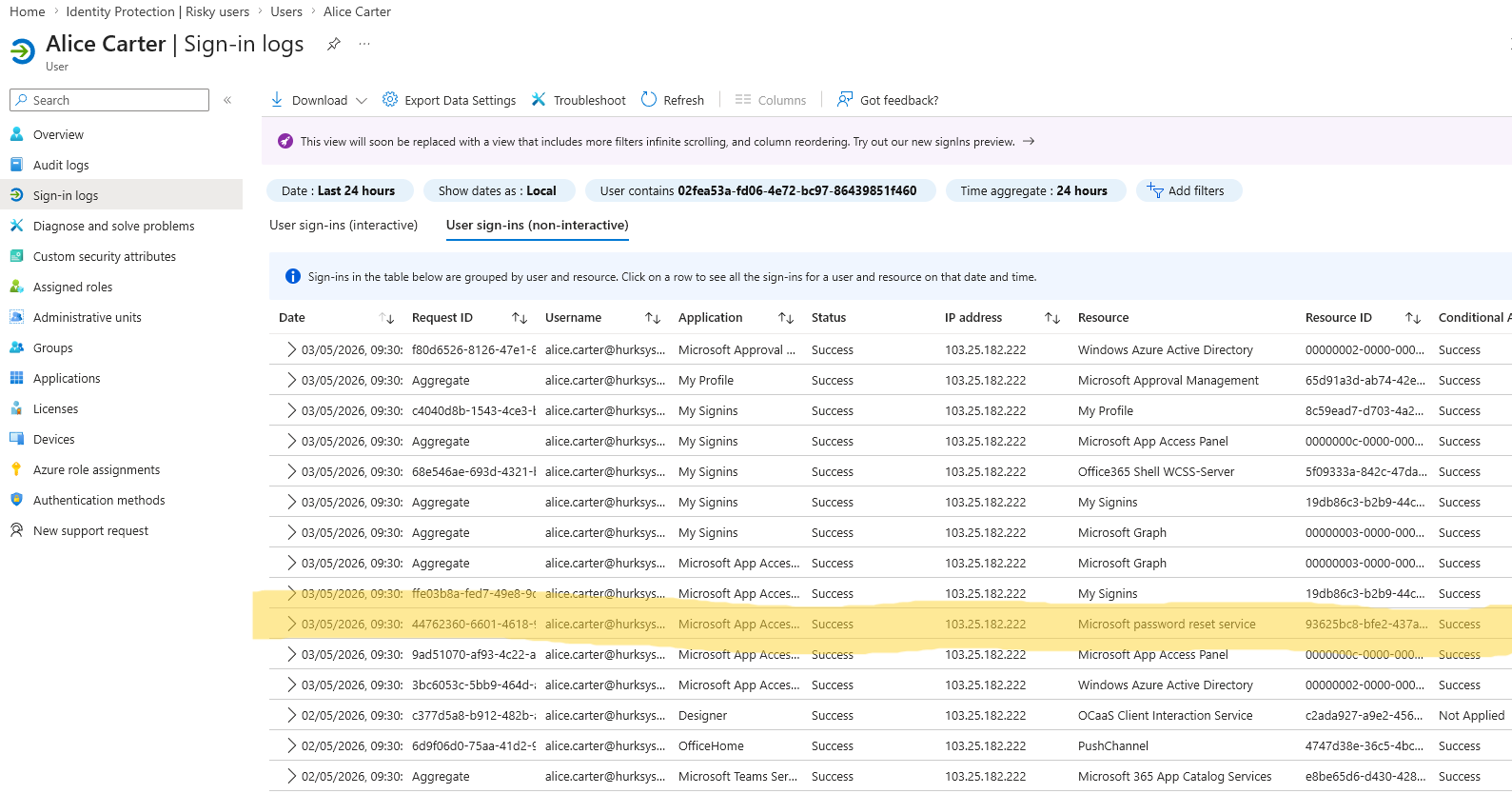
Task: Refresh the sign-in logs
Action: pyautogui.click(x=673, y=100)
